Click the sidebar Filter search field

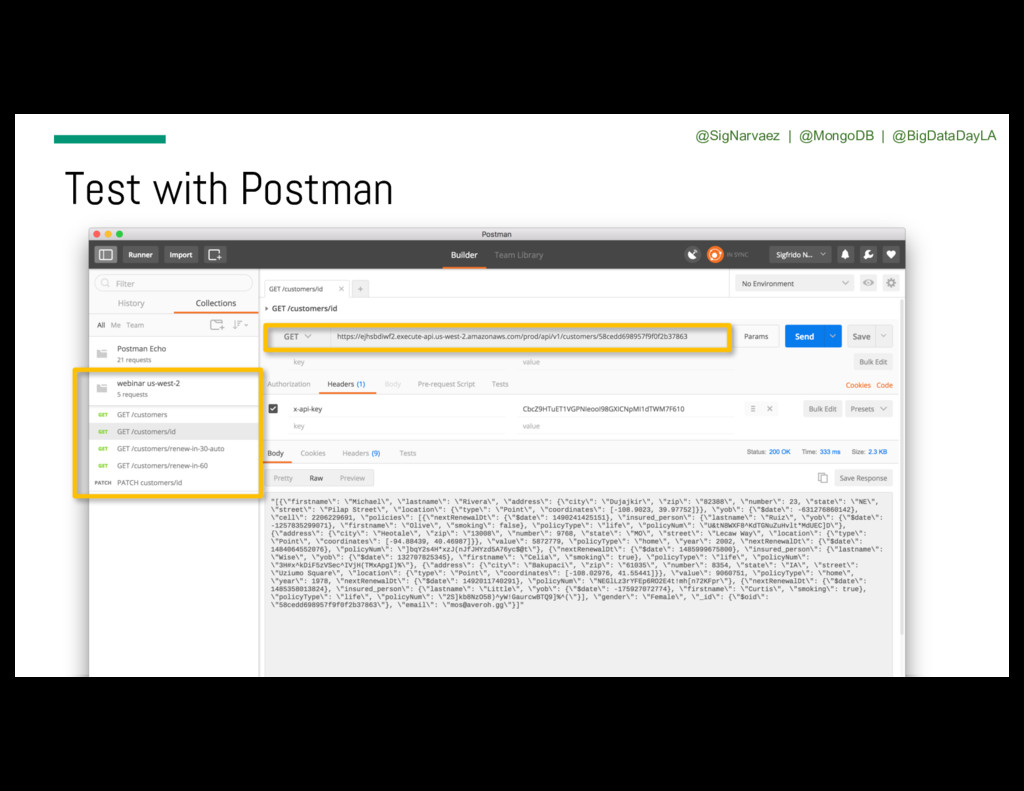pos(174,283)
